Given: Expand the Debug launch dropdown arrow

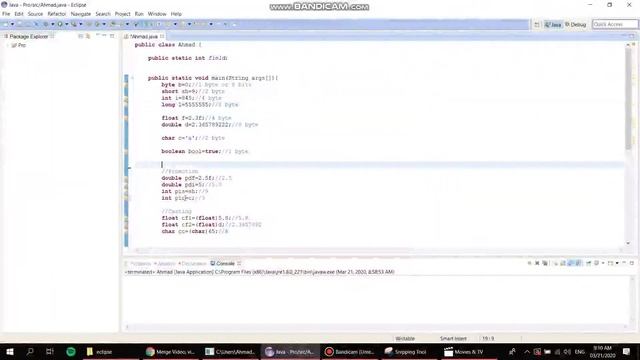Looking at the screenshot, I should click(x=53, y=24).
